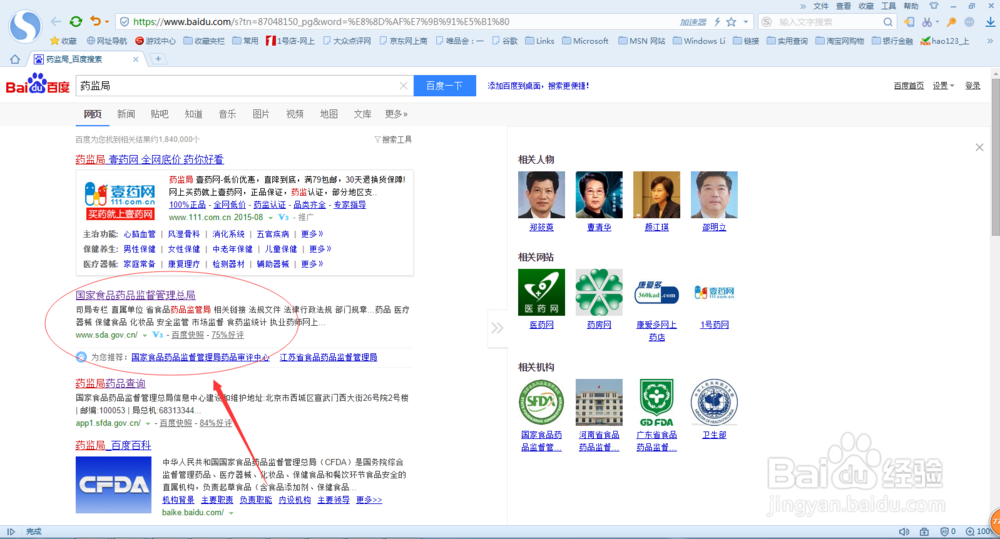This screenshot has width=1000, height=539.
Task: Open the downloads arrow icon
Action: tap(990, 22)
